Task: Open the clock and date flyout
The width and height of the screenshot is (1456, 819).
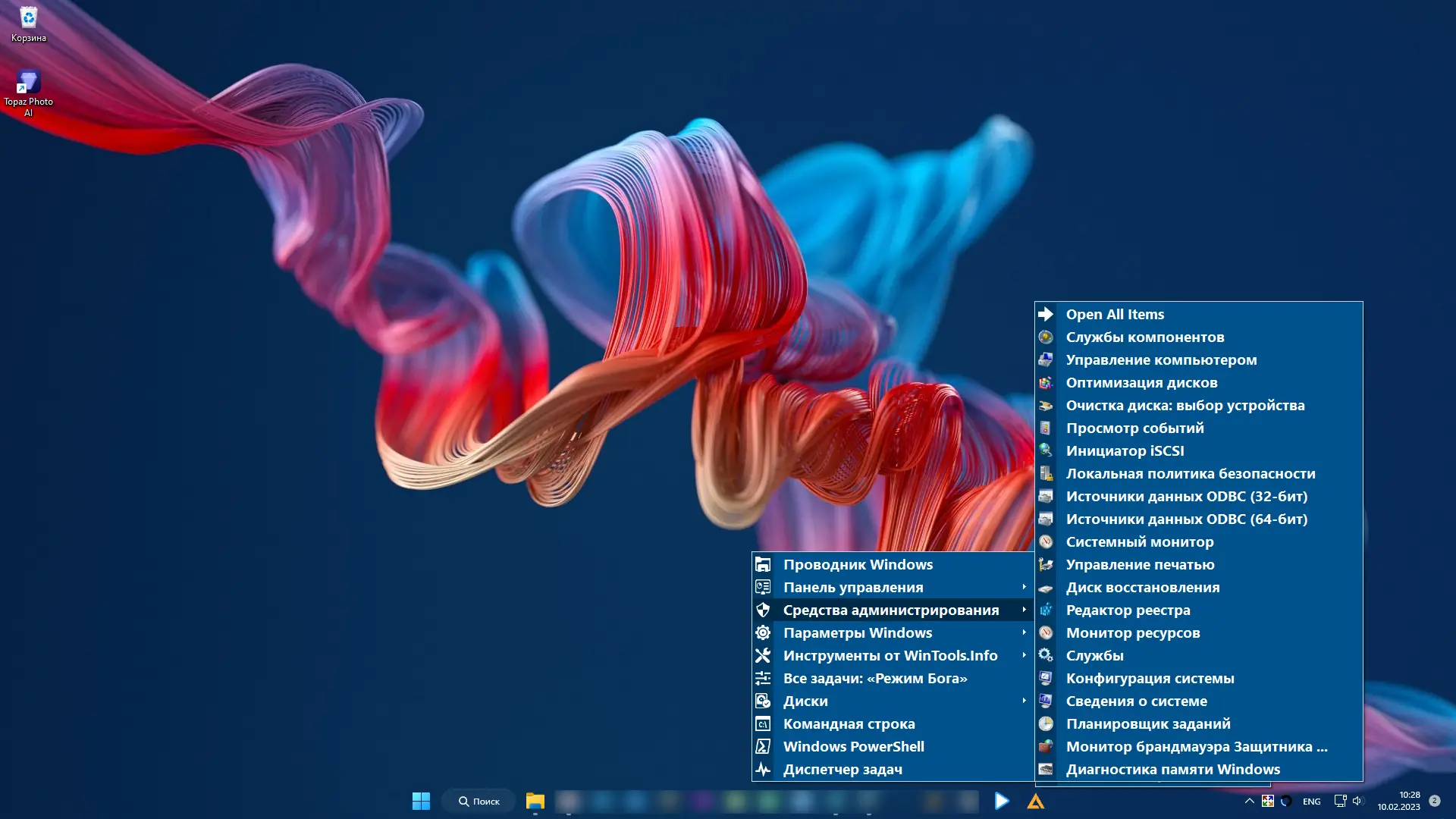Action: click(x=1398, y=801)
